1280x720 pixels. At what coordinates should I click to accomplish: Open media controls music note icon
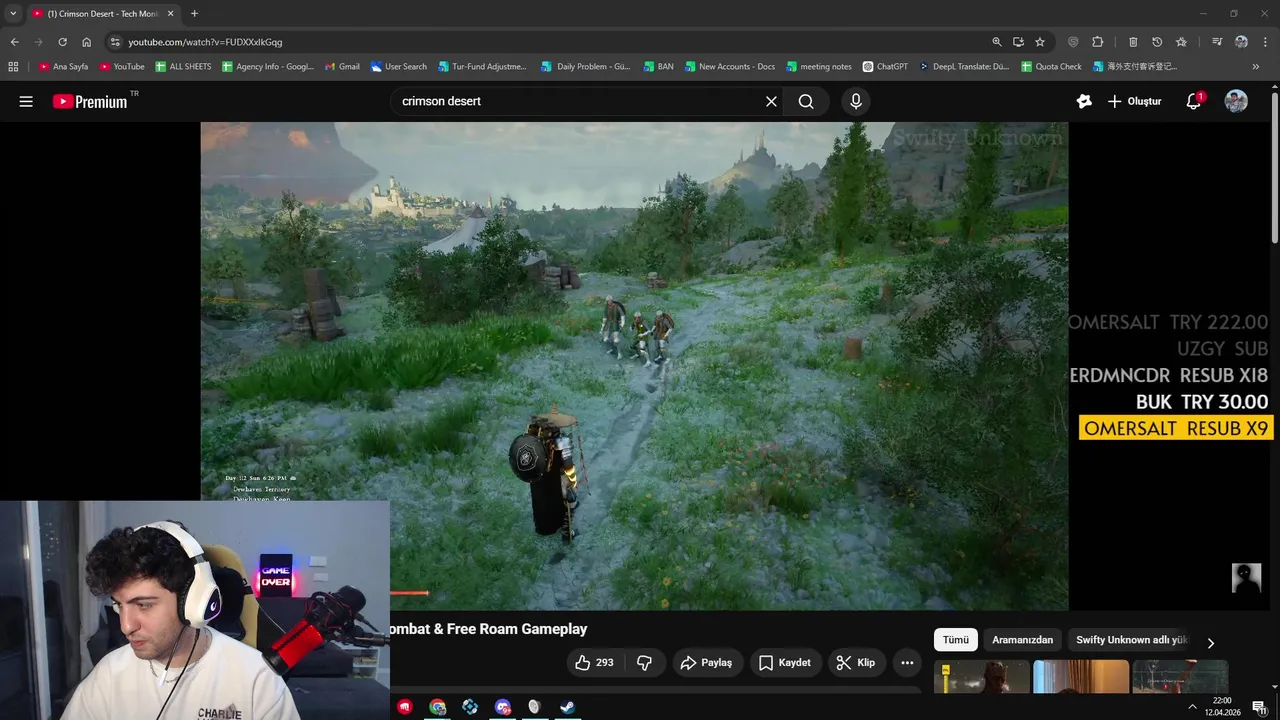click(1217, 42)
